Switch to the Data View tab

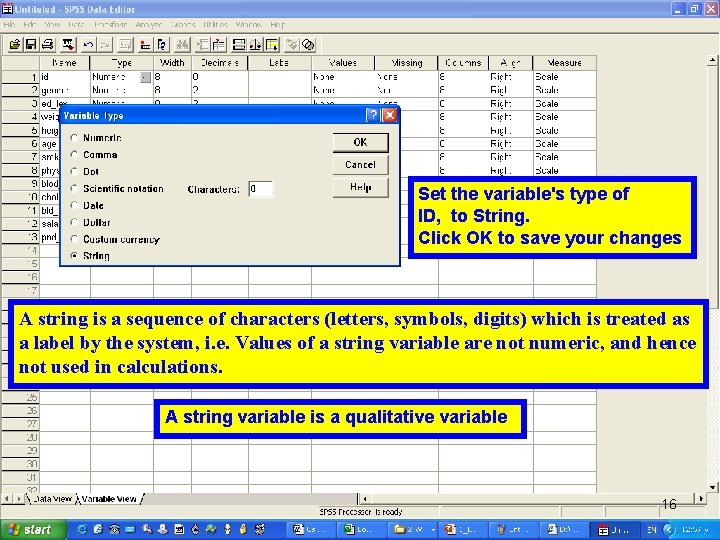coord(52,499)
